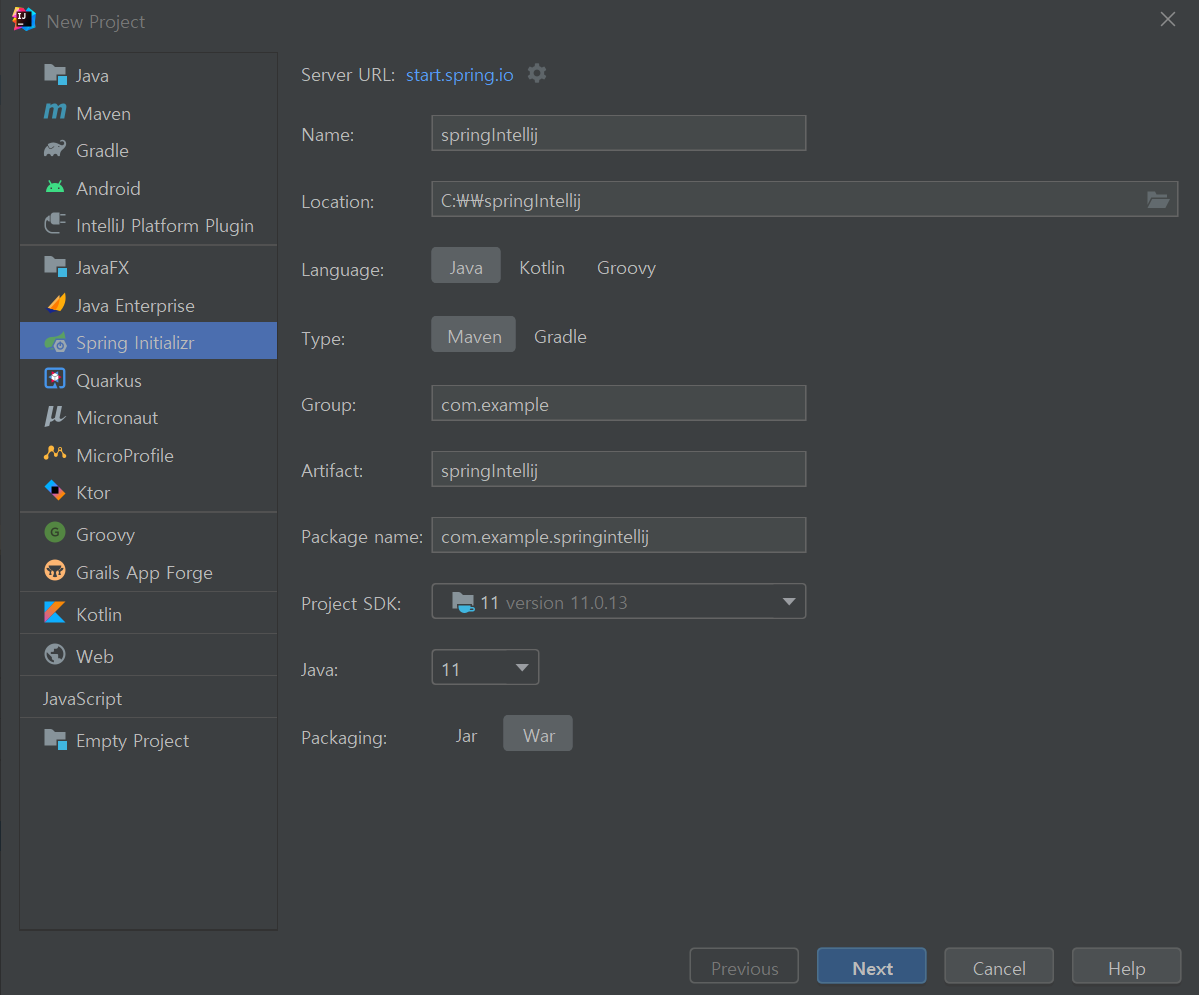This screenshot has width=1199, height=995.
Task: Open the start.spring.io server link
Action: click(460, 75)
